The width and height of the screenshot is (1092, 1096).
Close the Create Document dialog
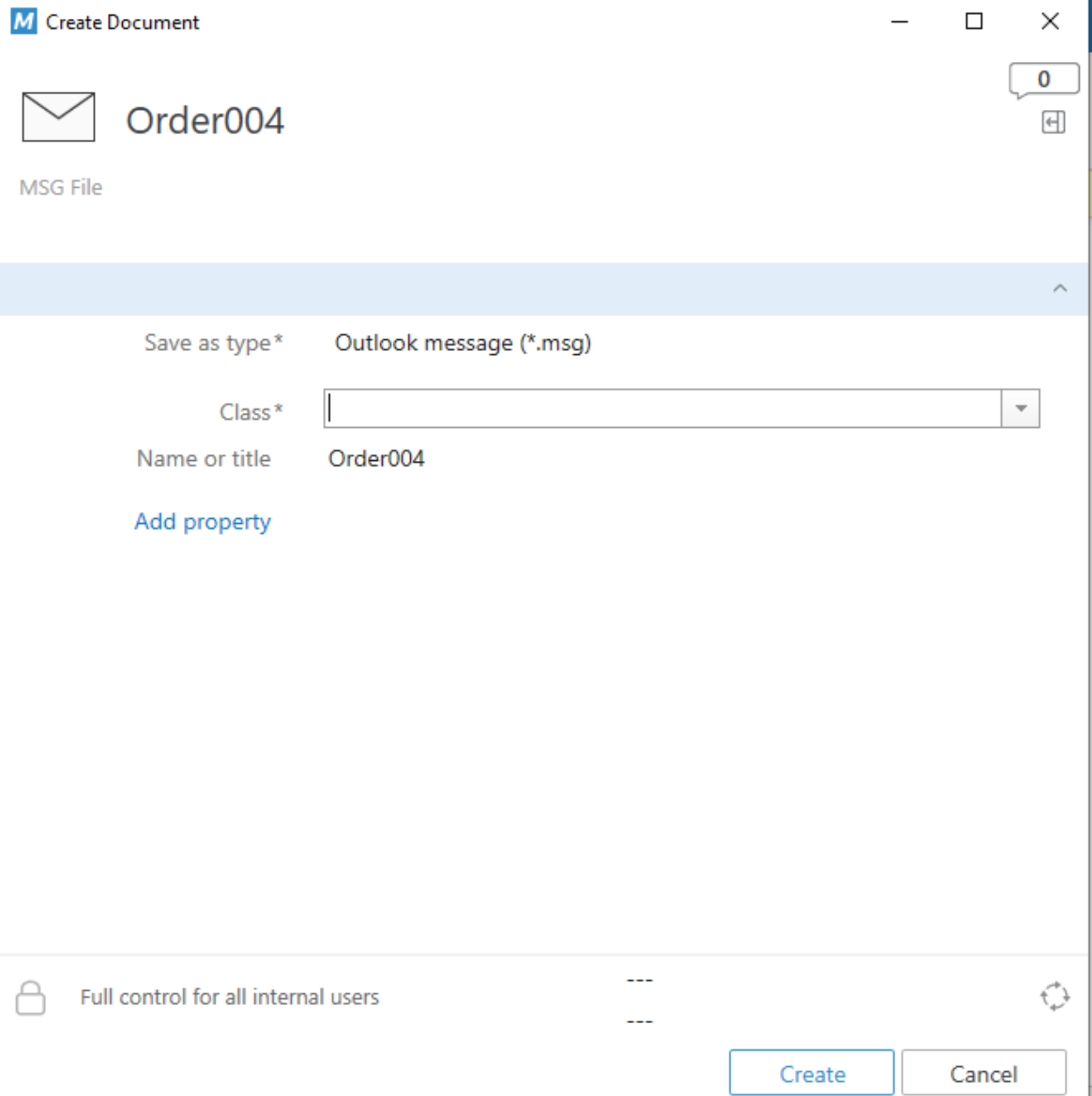point(1050,21)
